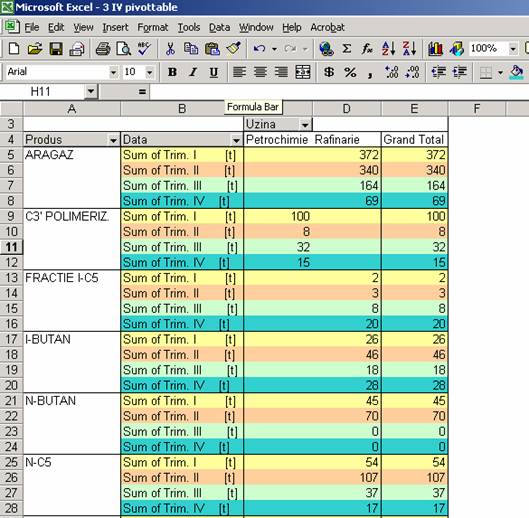The height and width of the screenshot is (518, 529).
Task: Toggle Bold formatting button
Action: pos(172,72)
